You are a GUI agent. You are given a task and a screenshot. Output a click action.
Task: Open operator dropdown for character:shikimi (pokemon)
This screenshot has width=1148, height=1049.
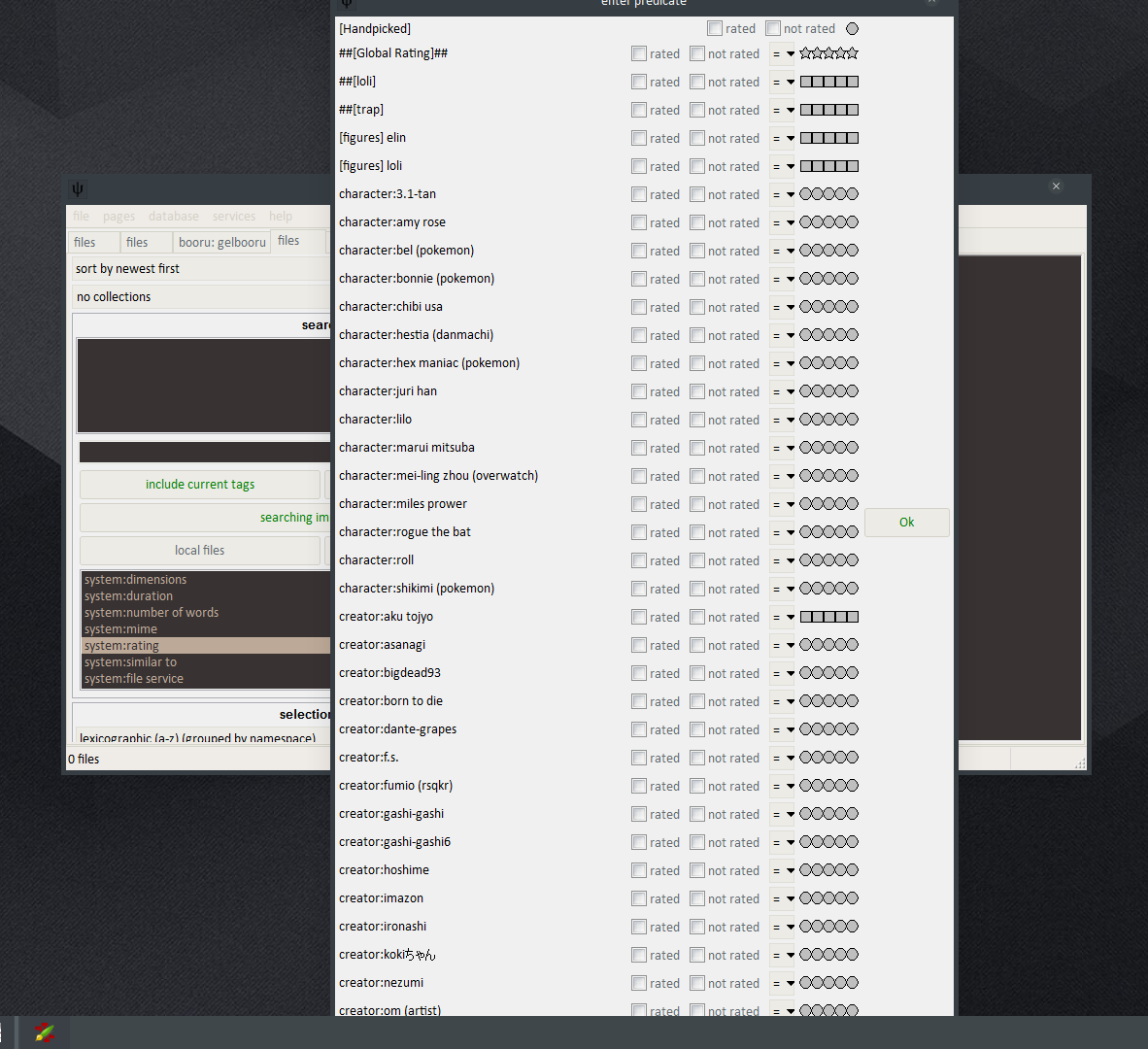click(x=783, y=589)
